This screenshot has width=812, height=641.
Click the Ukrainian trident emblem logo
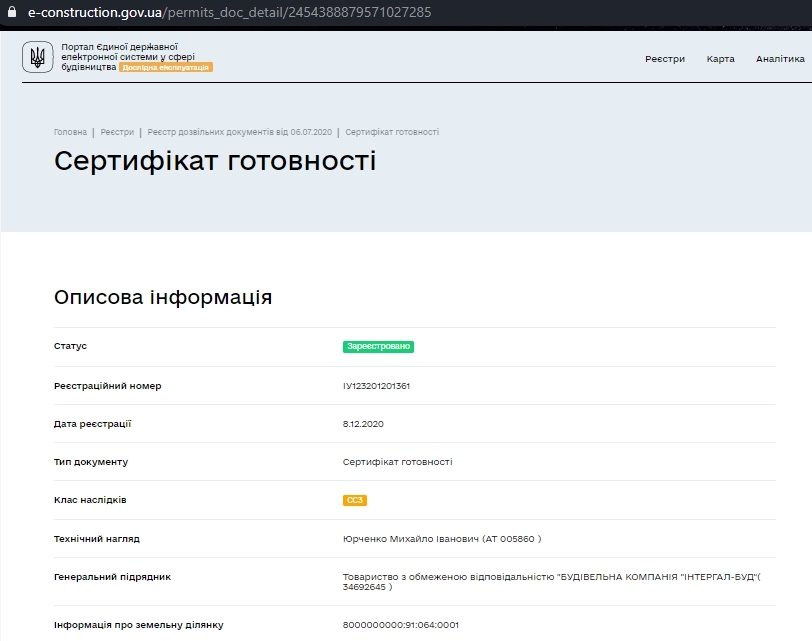point(38,57)
